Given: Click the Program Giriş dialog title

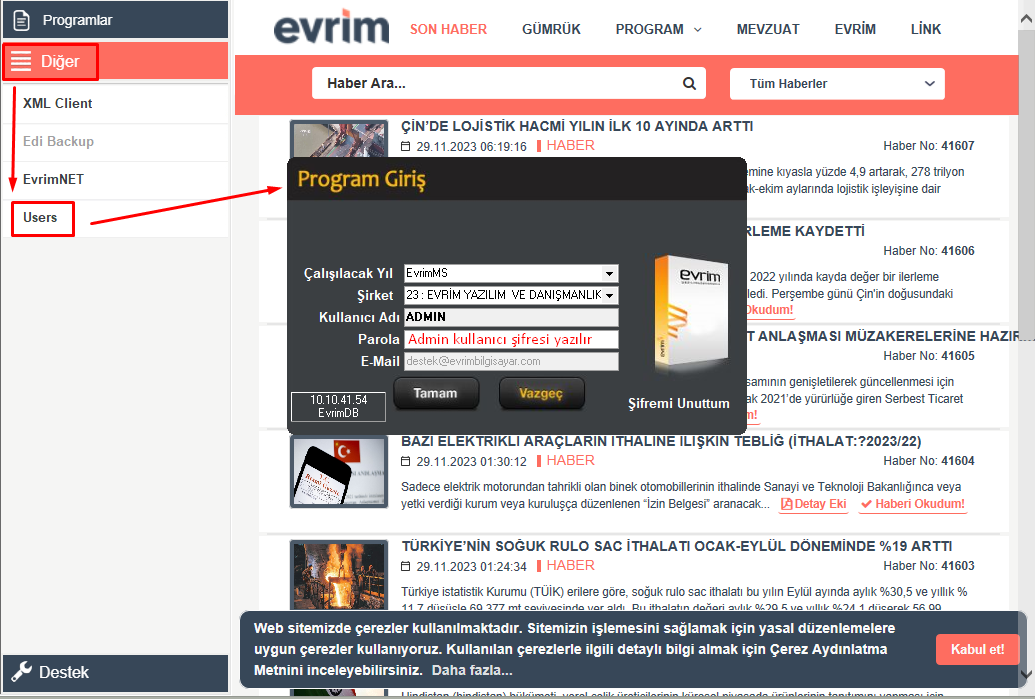Looking at the screenshot, I should 362,180.
